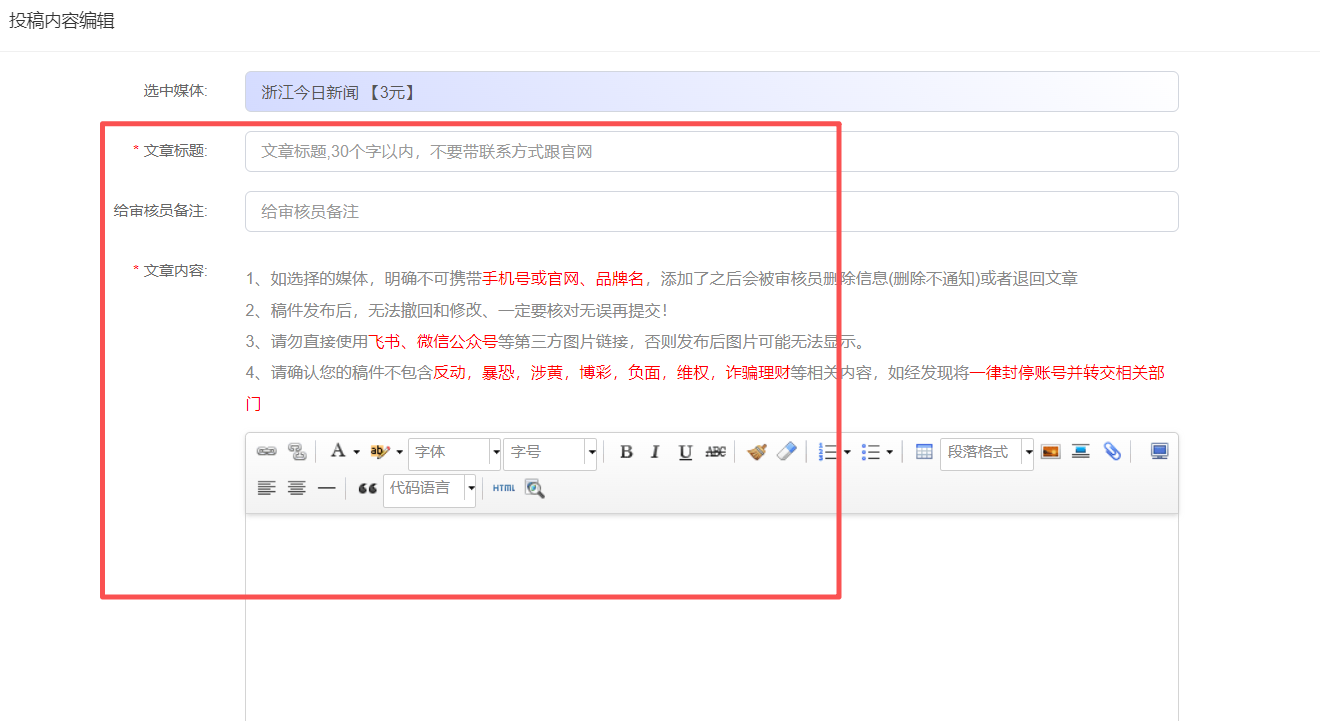Apply strikethrough to text
This screenshot has height=721, width=1320.
click(x=715, y=452)
